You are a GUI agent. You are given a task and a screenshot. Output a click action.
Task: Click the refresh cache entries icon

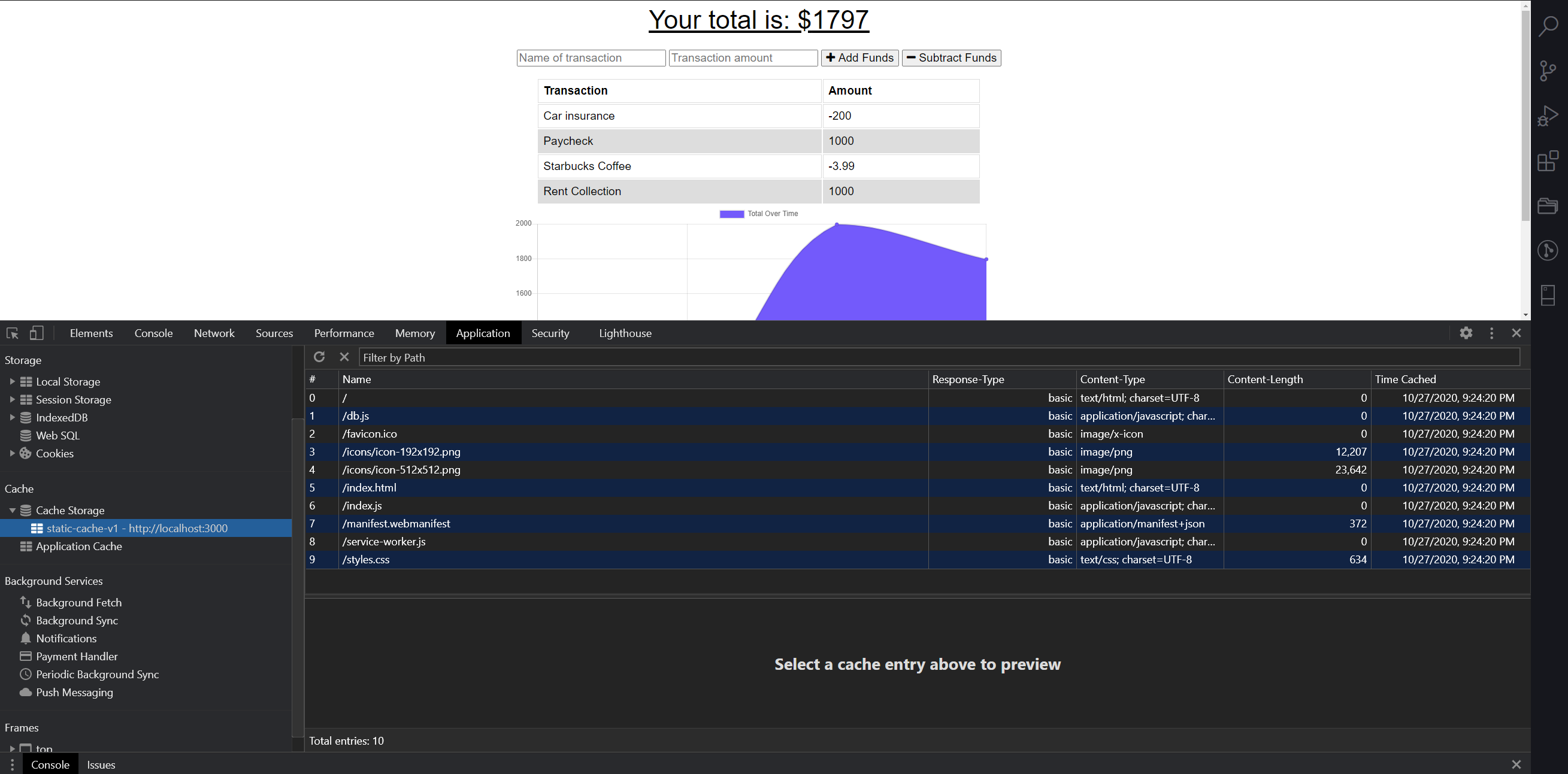pyautogui.click(x=319, y=357)
